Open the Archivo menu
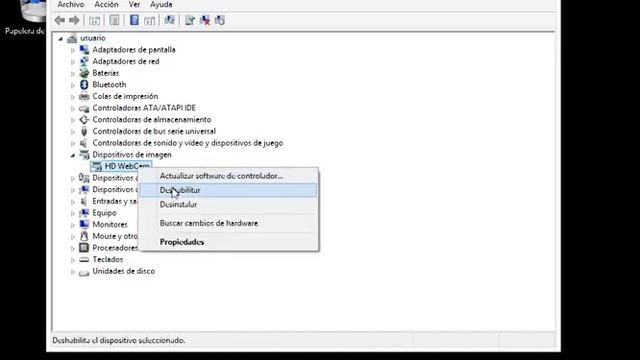The image size is (640, 360). point(71,4)
